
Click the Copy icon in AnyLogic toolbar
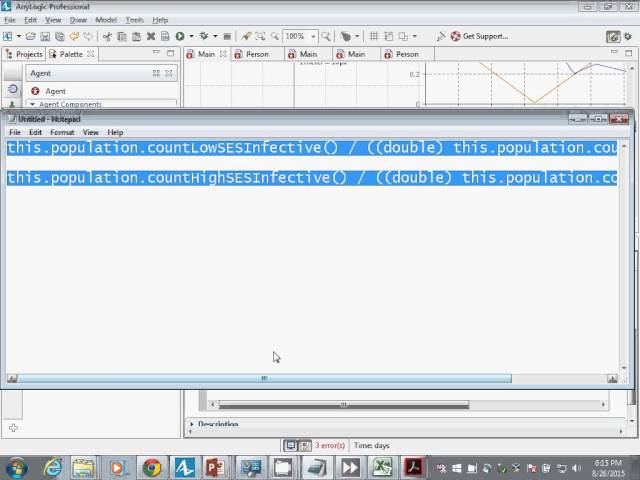point(122,36)
